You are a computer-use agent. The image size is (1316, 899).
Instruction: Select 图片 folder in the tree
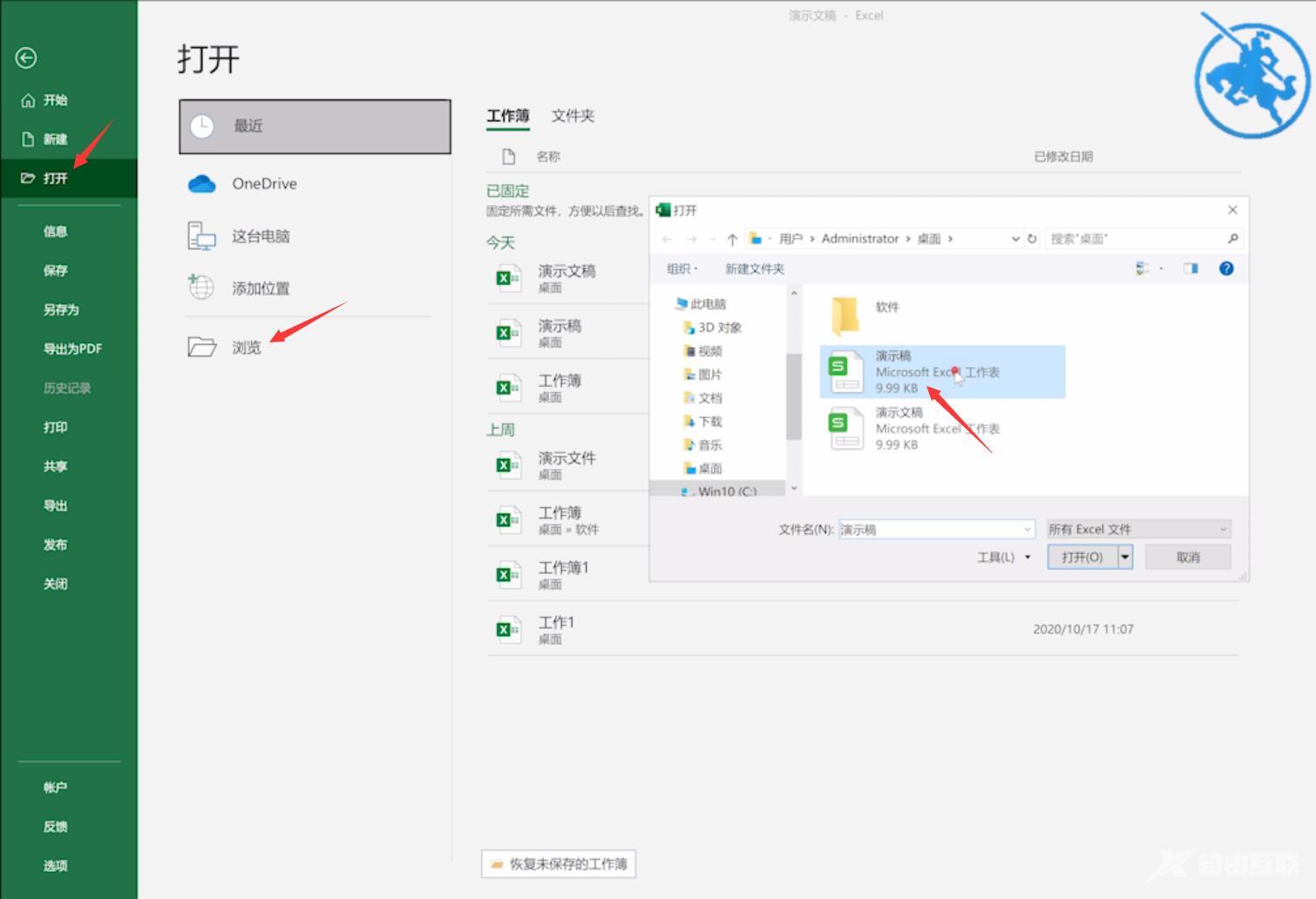[703, 375]
